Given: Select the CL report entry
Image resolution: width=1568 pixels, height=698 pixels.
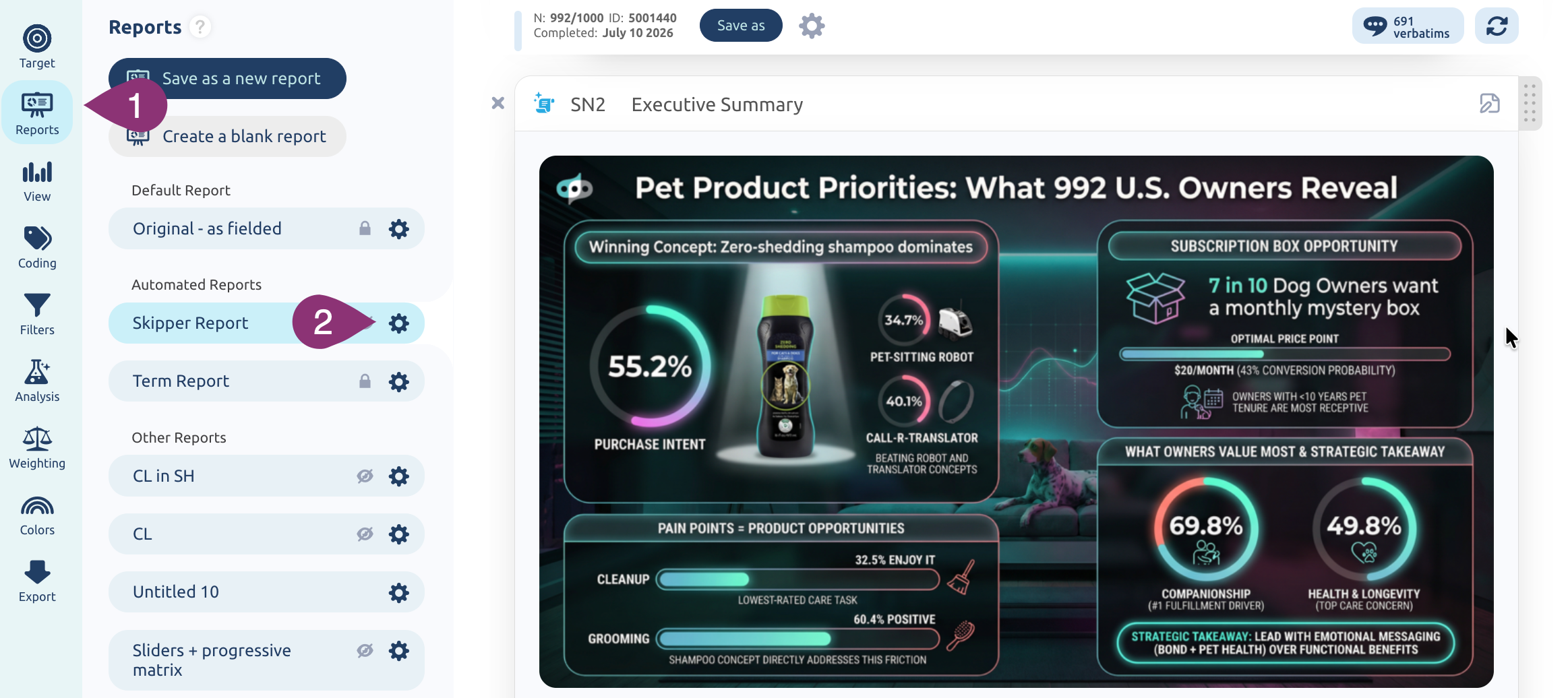Looking at the screenshot, I should [x=266, y=534].
